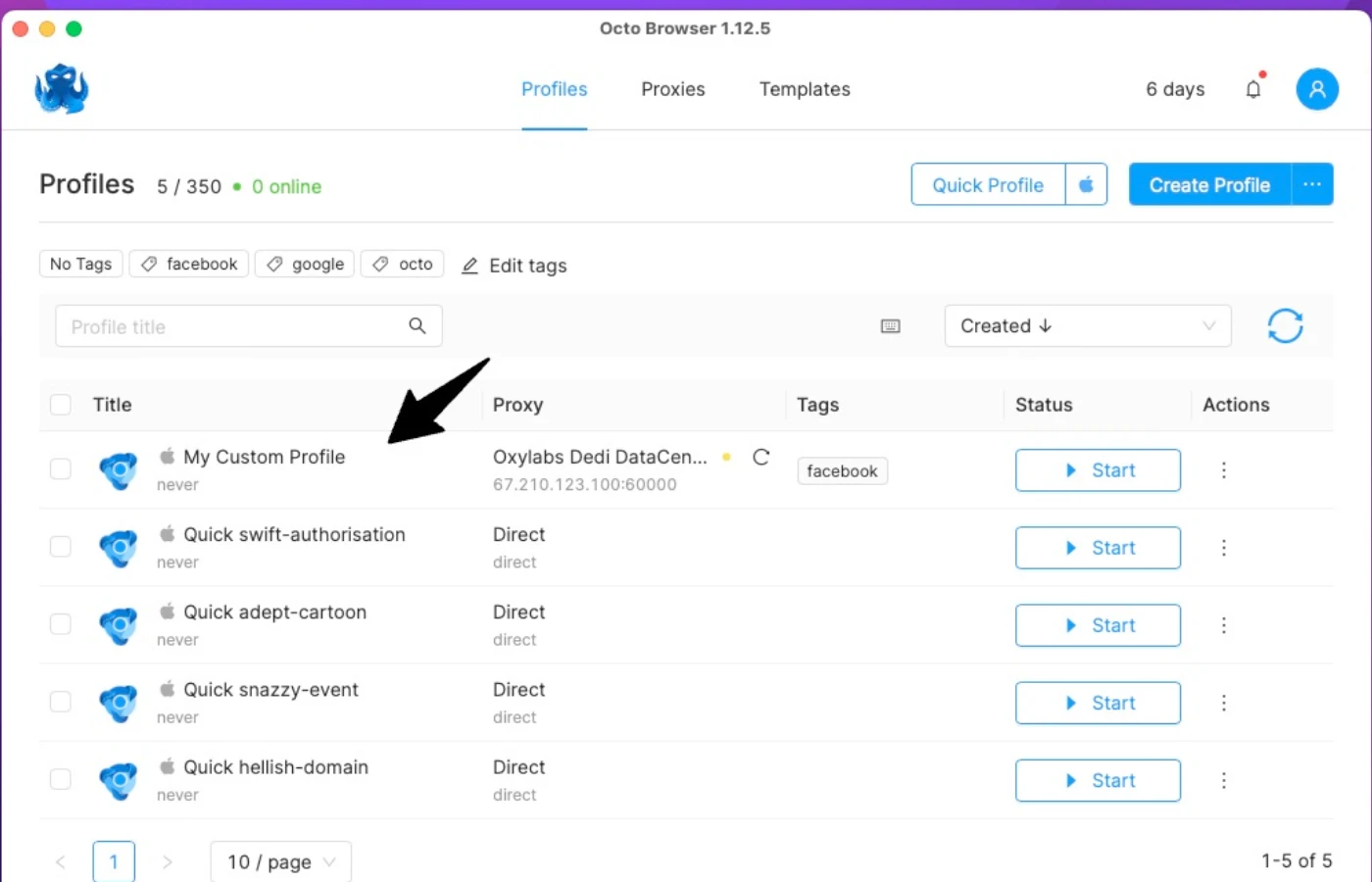This screenshot has width=1372, height=882.
Task: Click the search magnifier in Profile title field
Action: coord(417,325)
